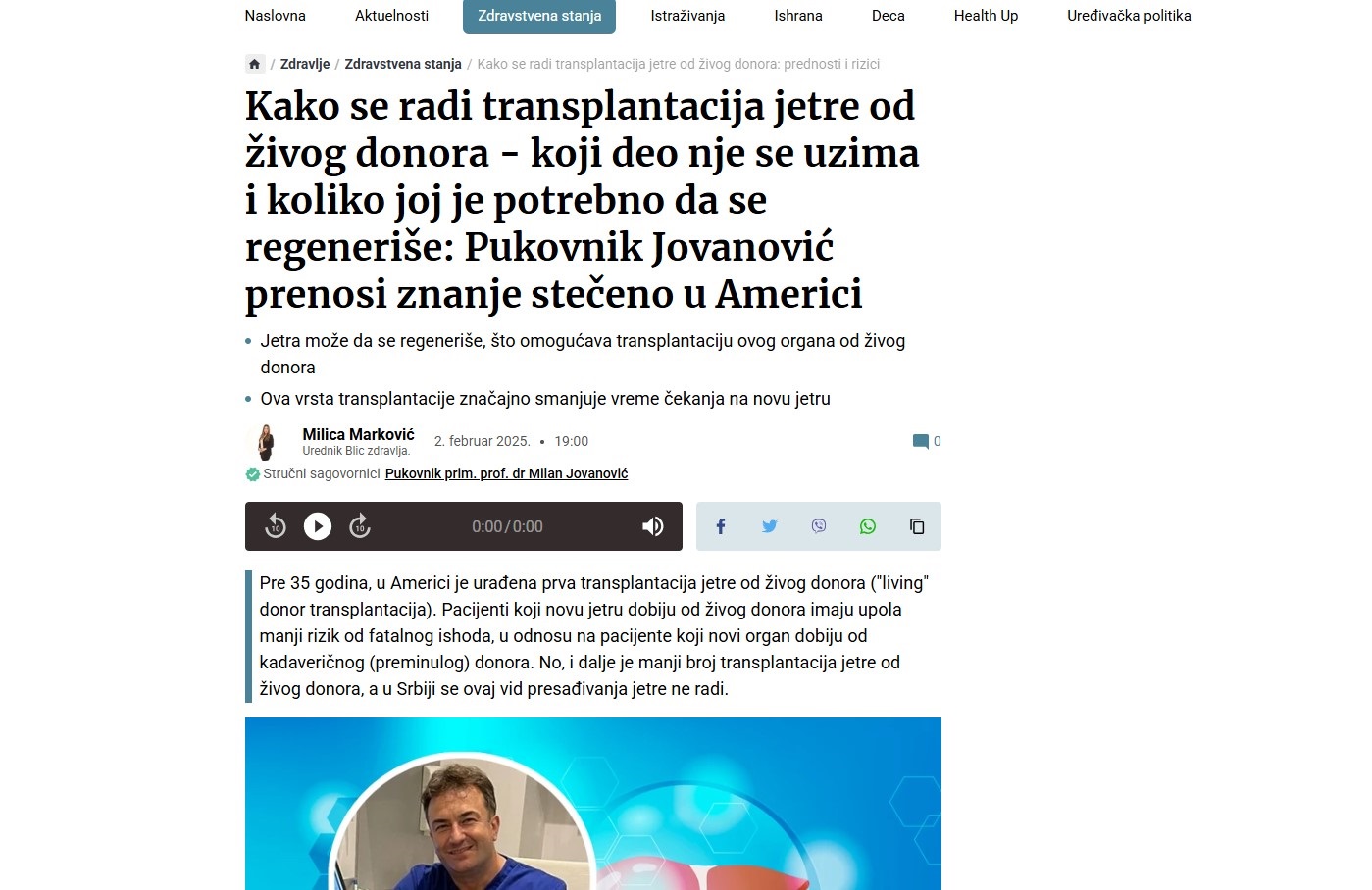This screenshot has height=890, width=1372.
Task: Open comments via speech bubble icon
Action: coord(920,441)
